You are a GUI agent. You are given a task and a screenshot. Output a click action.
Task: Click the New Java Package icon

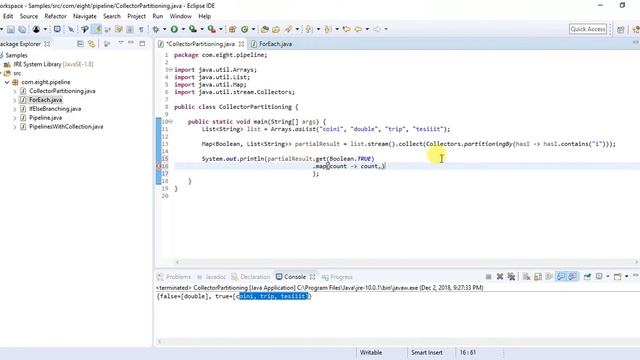[232, 29]
